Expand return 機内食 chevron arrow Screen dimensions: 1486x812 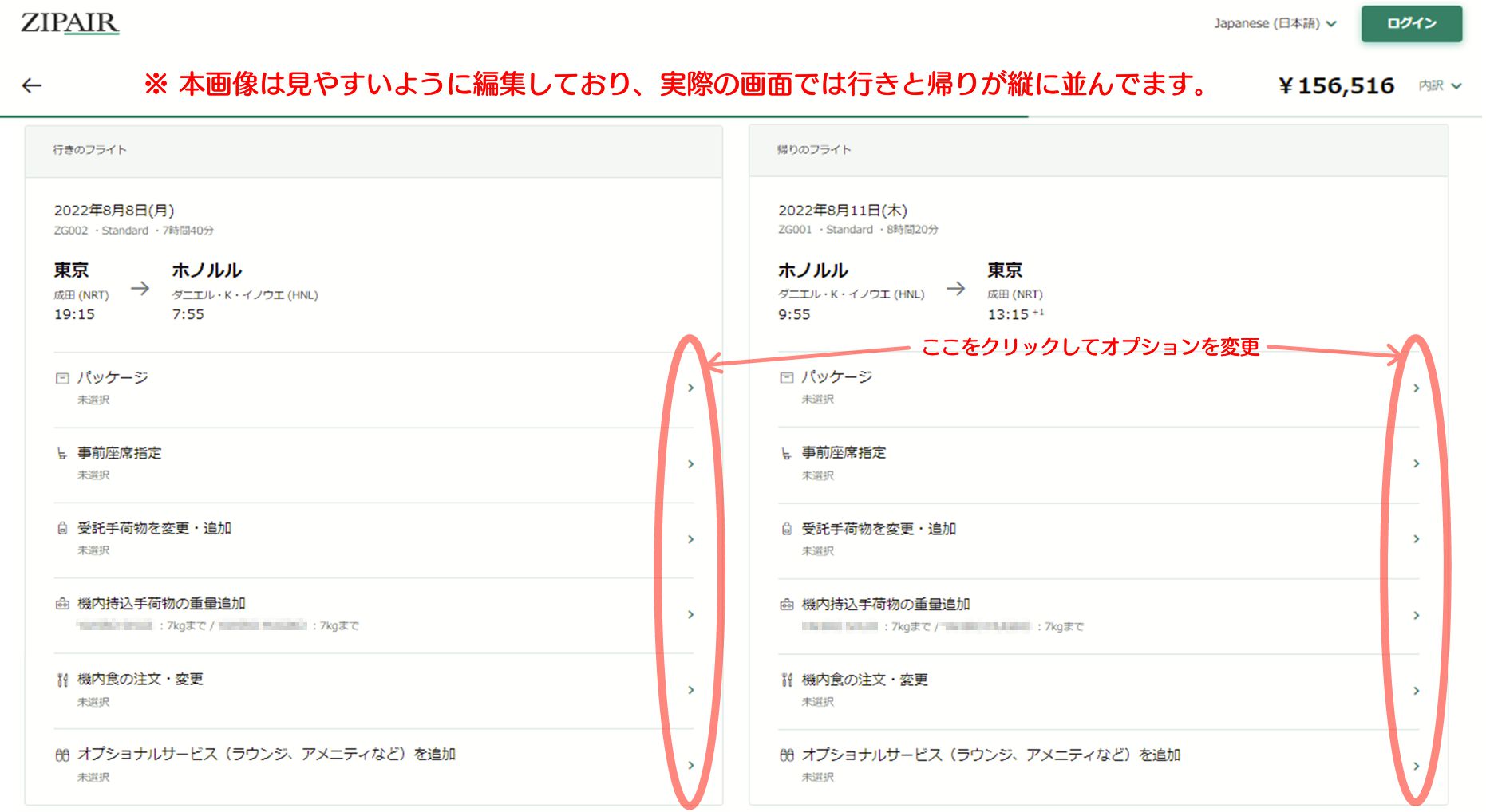click(x=1416, y=691)
